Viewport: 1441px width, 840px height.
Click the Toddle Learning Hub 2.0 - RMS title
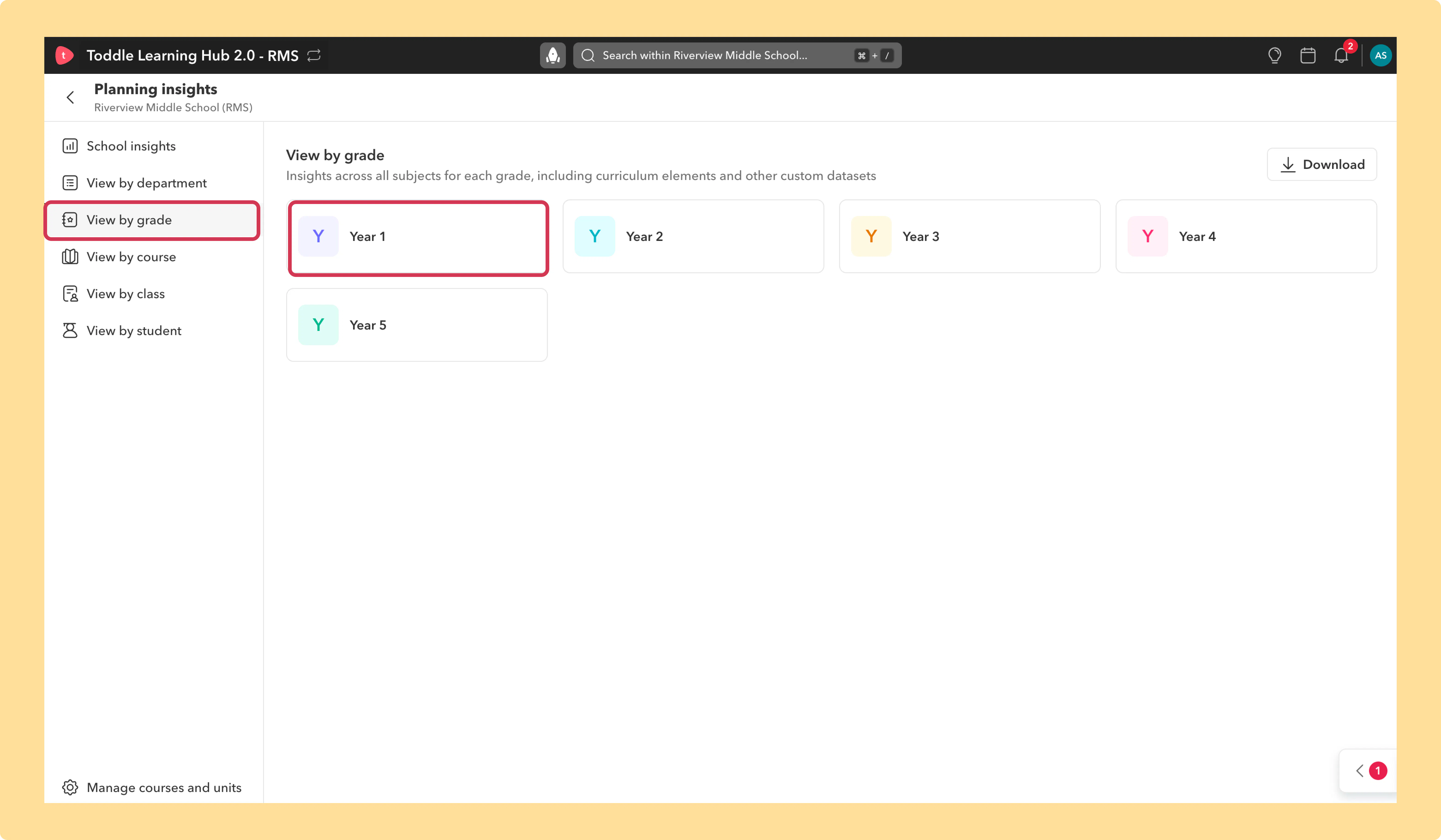pos(193,55)
